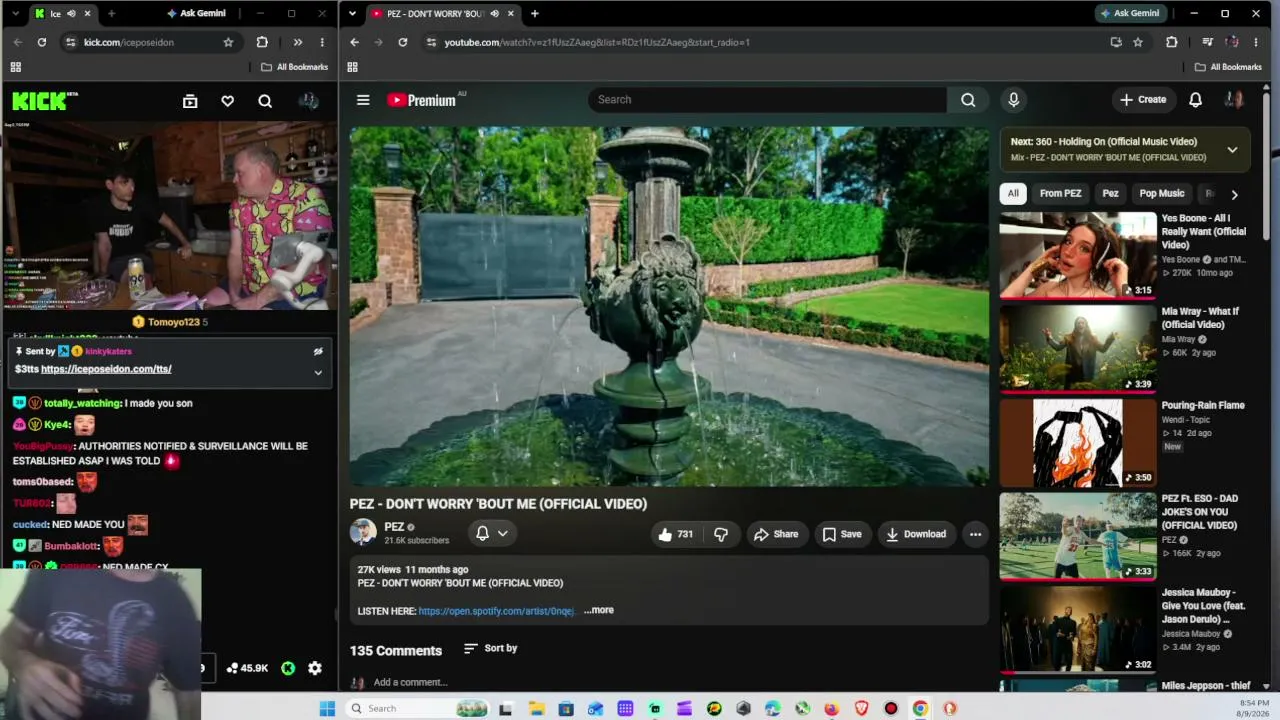Expand video description with ...more
The width and height of the screenshot is (1280, 720).
pyautogui.click(x=599, y=610)
